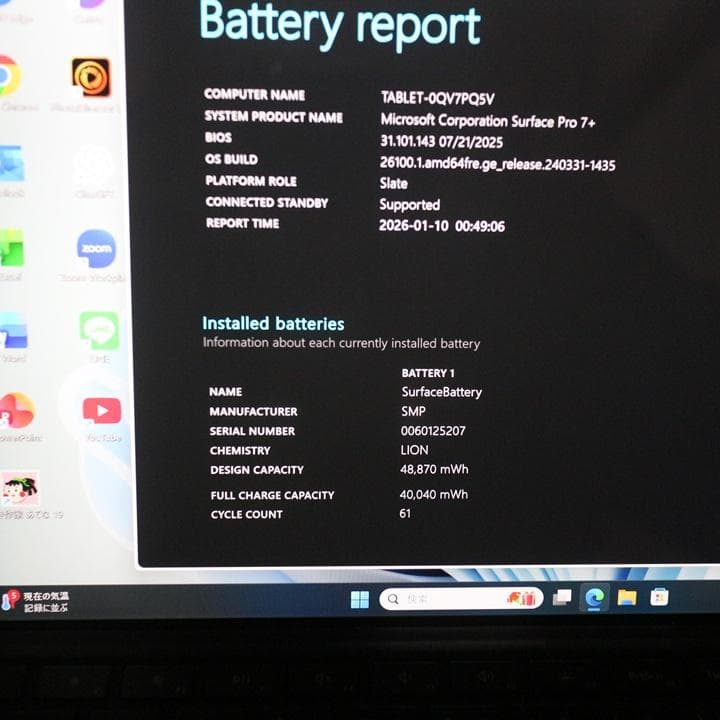Image resolution: width=720 pixels, height=720 pixels.
Task: Click the 'Battery report' page heading
Action: tap(340, 25)
